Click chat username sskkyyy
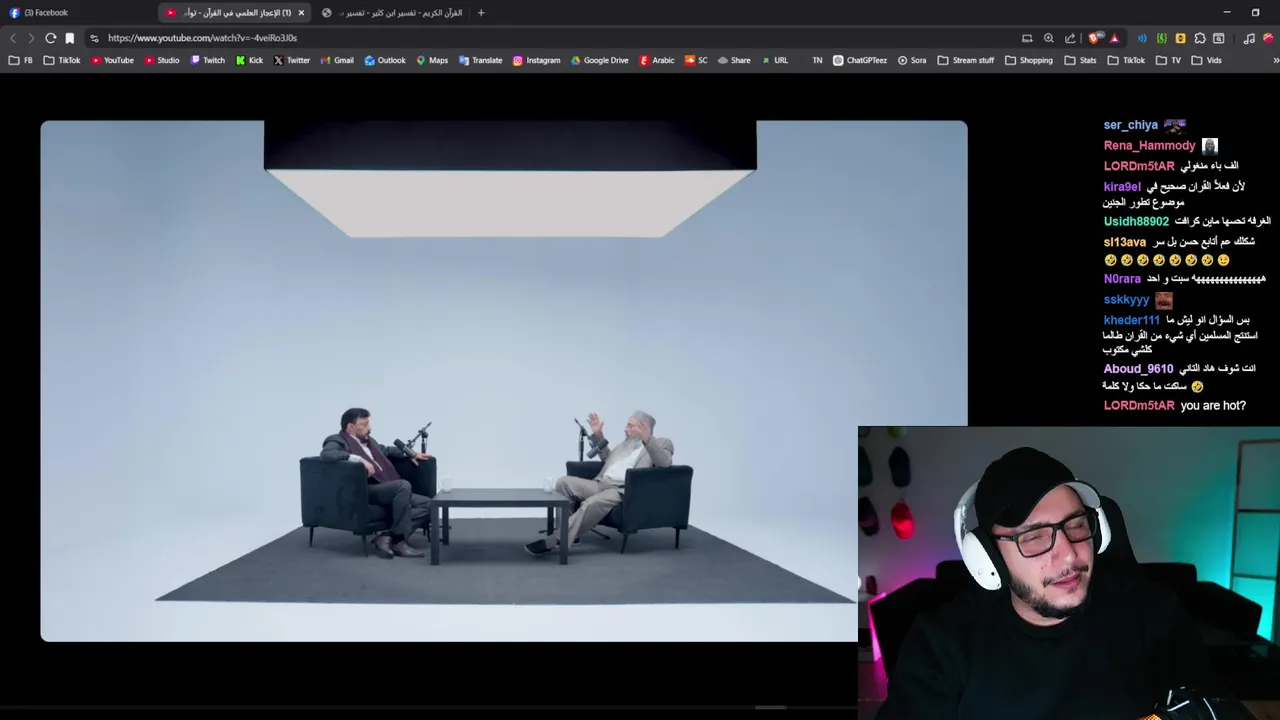The width and height of the screenshot is (1280, 720). point(1127,300)
